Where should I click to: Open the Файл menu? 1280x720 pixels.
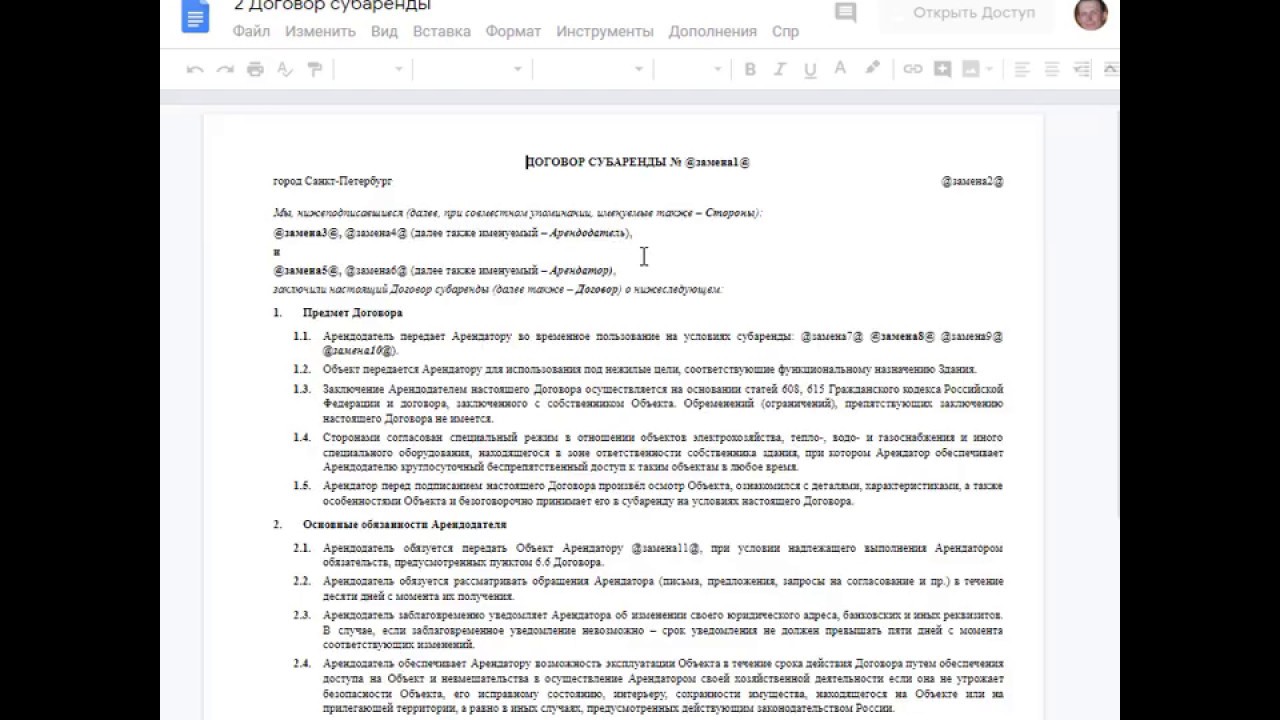pos(251,31)
